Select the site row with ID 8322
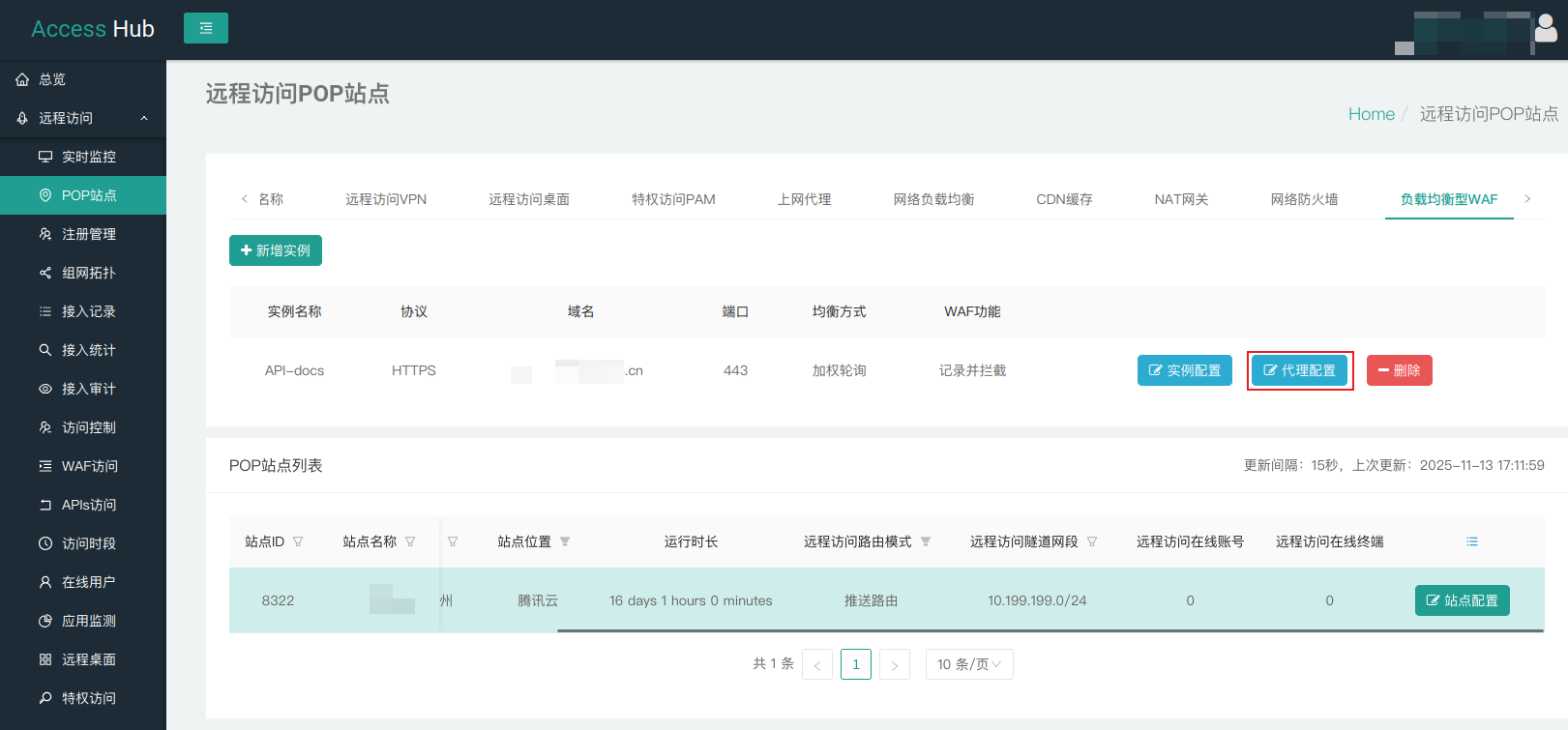This screenshot has height=730, width=1568. [x=886, y=600]
